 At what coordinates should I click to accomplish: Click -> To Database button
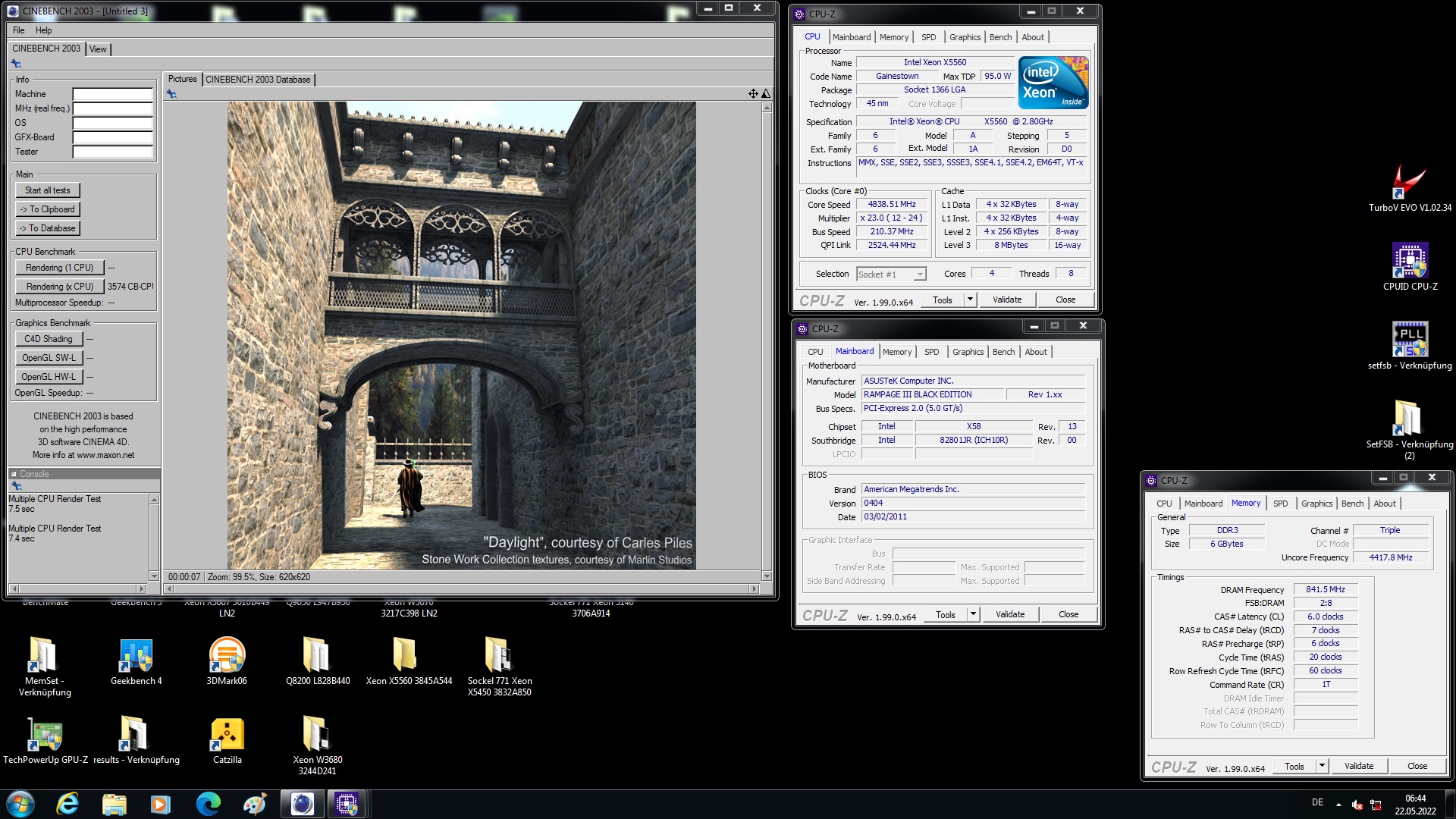point(48,228)
